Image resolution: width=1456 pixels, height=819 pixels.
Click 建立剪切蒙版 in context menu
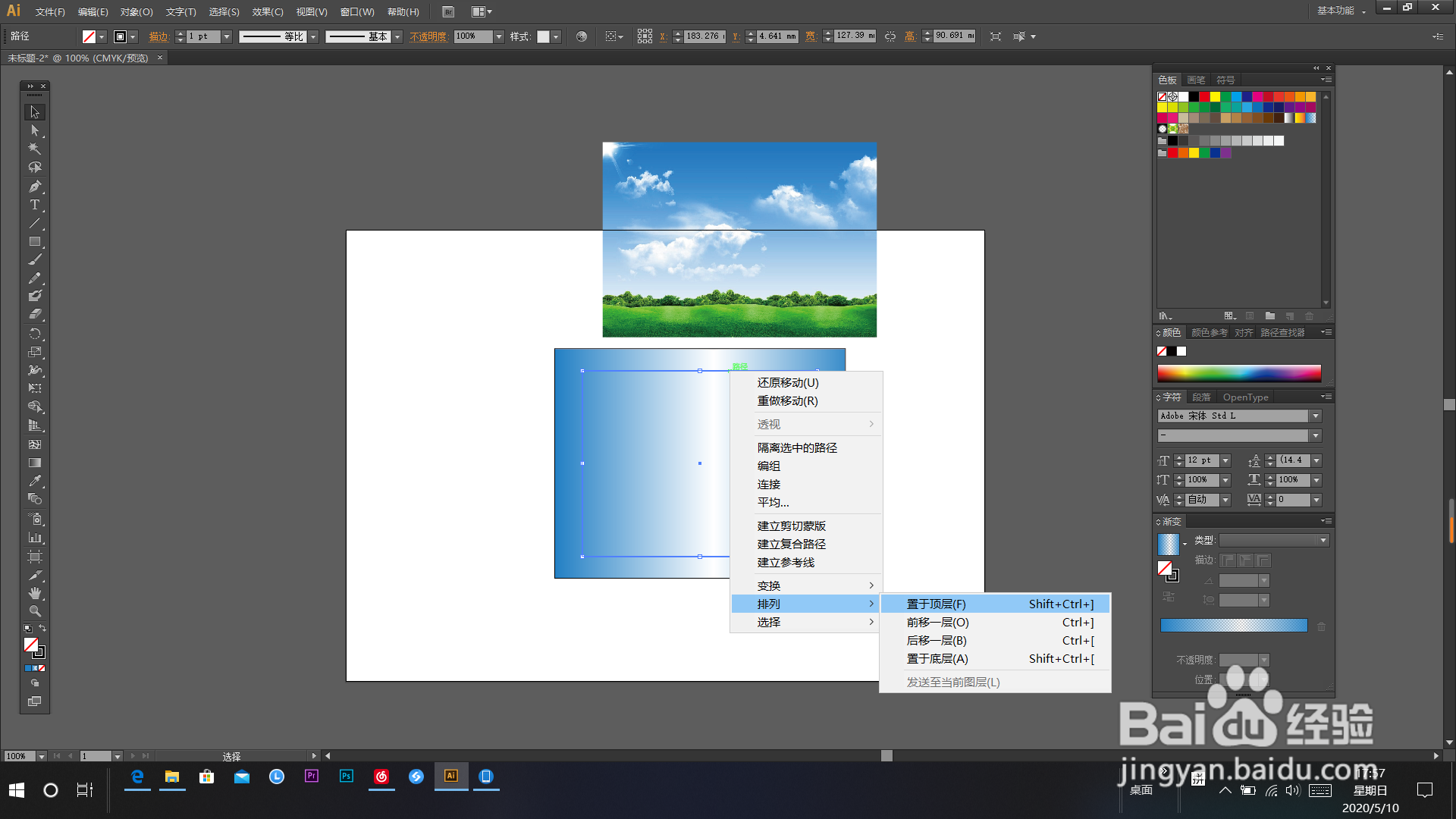click(791, 526)
